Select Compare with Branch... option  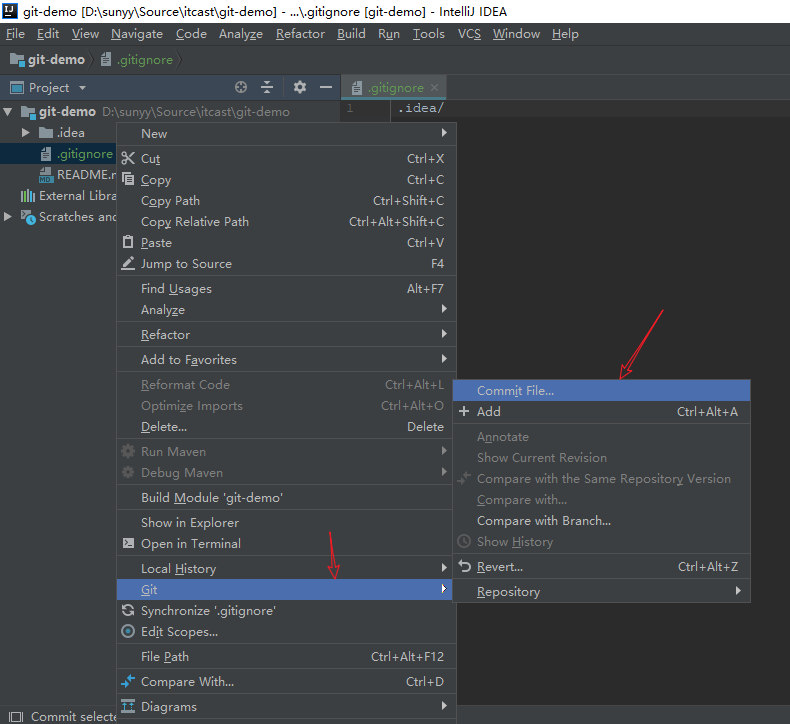543,521
